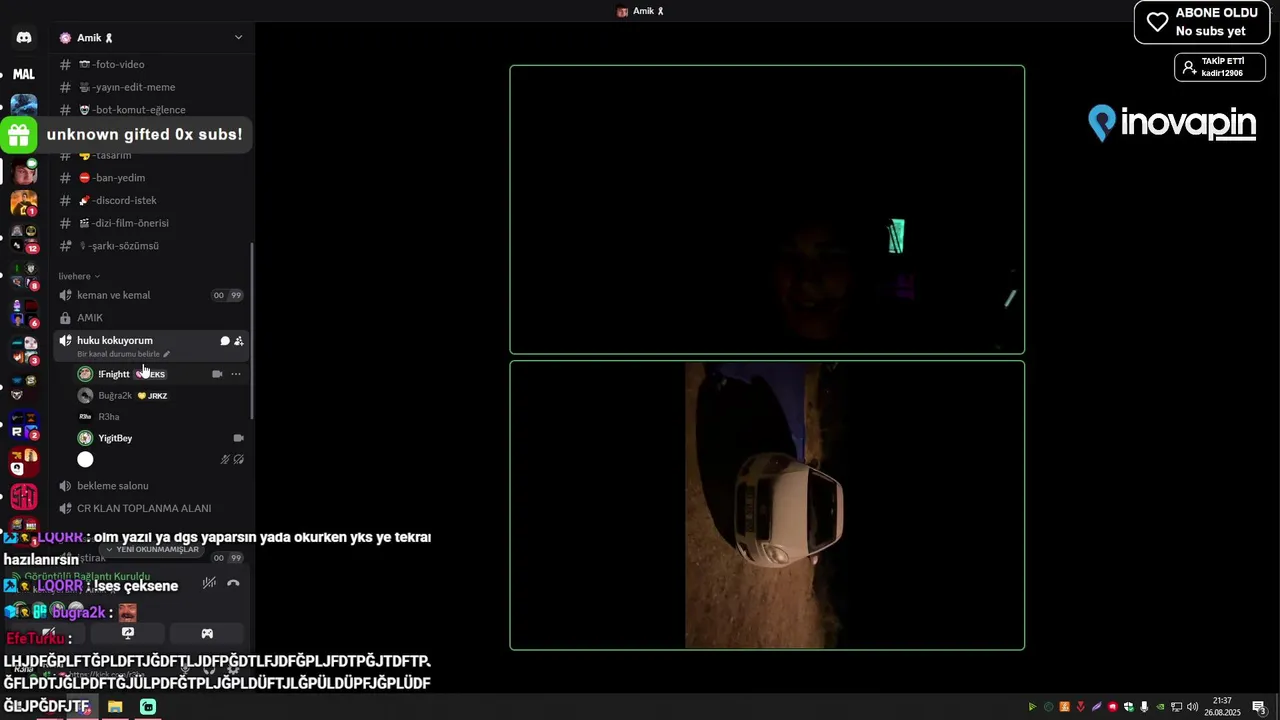Open NVIDIA icon in system tray
Screen dimensions: 1280x720
tap(1161, 707)
